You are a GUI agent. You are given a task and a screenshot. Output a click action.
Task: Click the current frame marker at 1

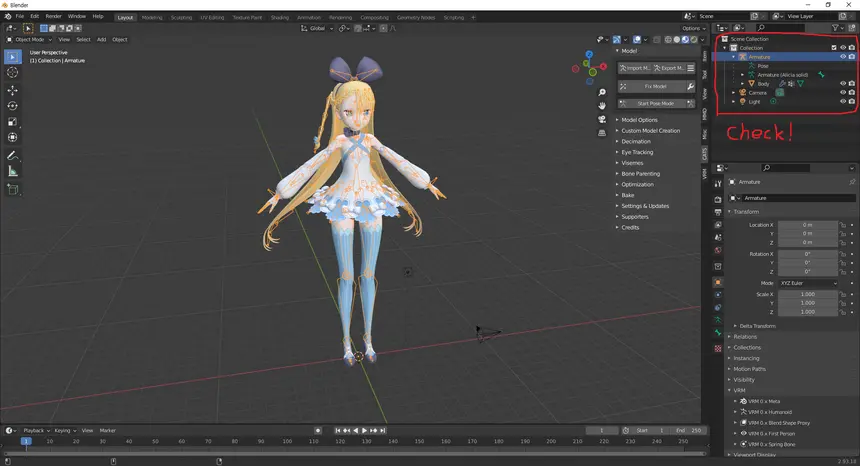click(x=26, y=441)
